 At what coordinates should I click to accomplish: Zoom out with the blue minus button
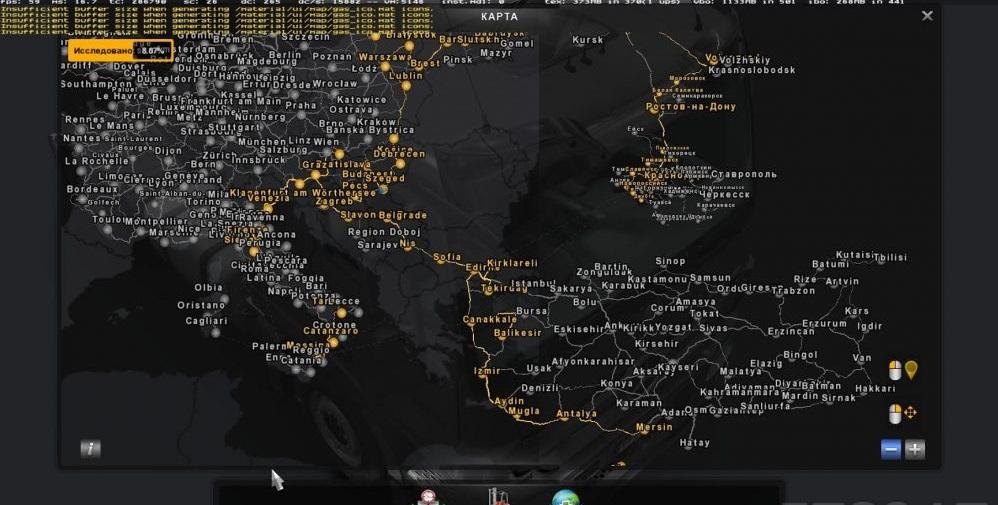point(891,449)
